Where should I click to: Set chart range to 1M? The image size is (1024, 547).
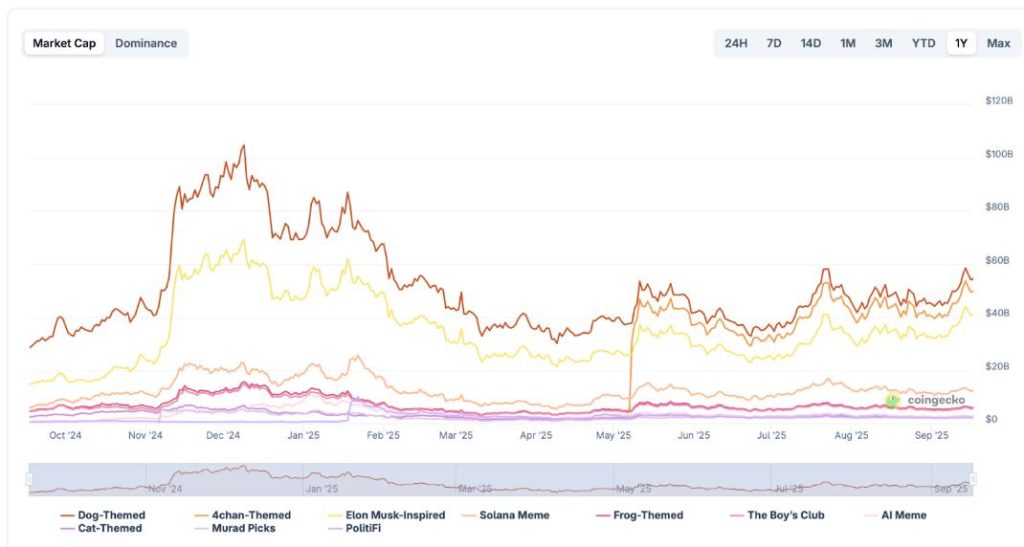847,43
